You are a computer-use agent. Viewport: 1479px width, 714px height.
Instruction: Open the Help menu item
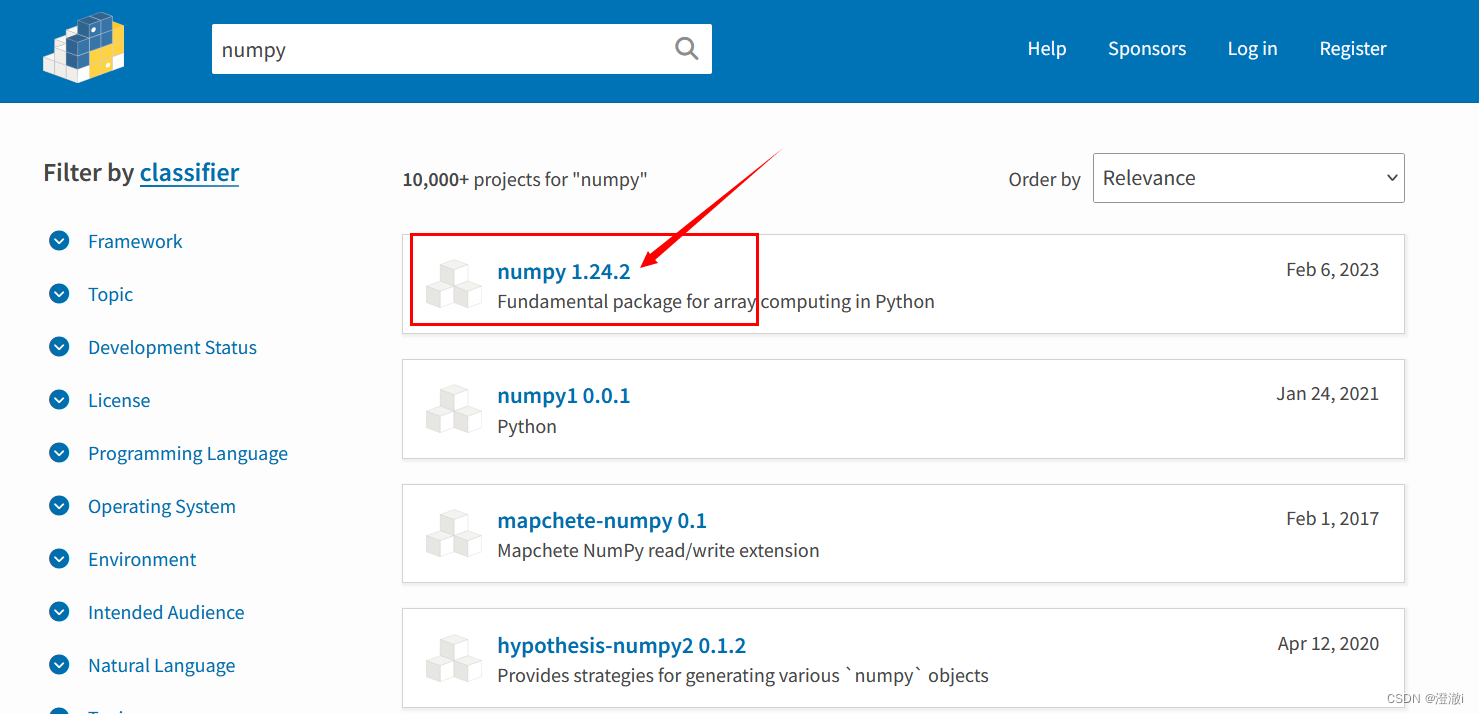click(1047, 48)
